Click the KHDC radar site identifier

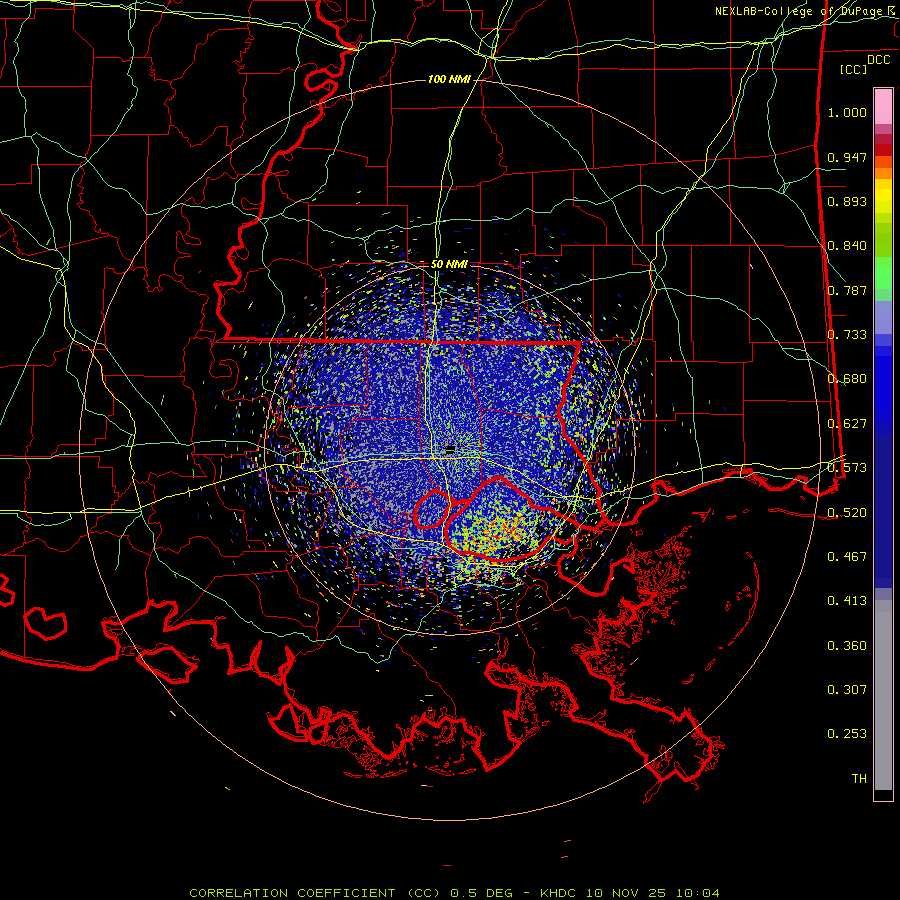tap(558, 893)
